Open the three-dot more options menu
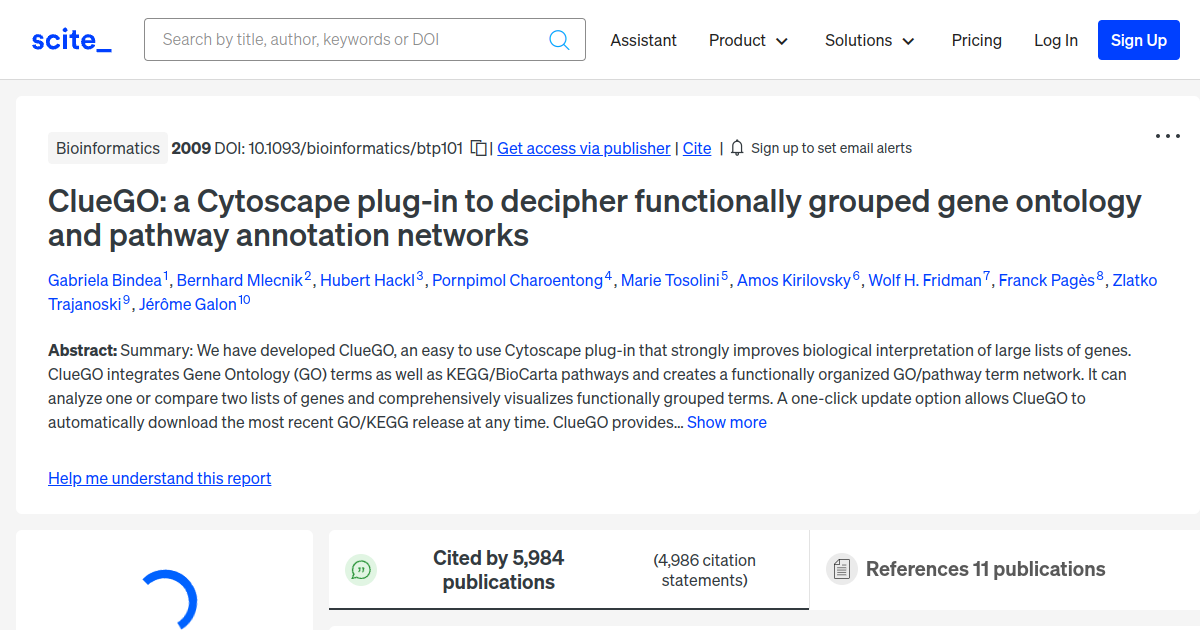 [x=1167, y=136]
